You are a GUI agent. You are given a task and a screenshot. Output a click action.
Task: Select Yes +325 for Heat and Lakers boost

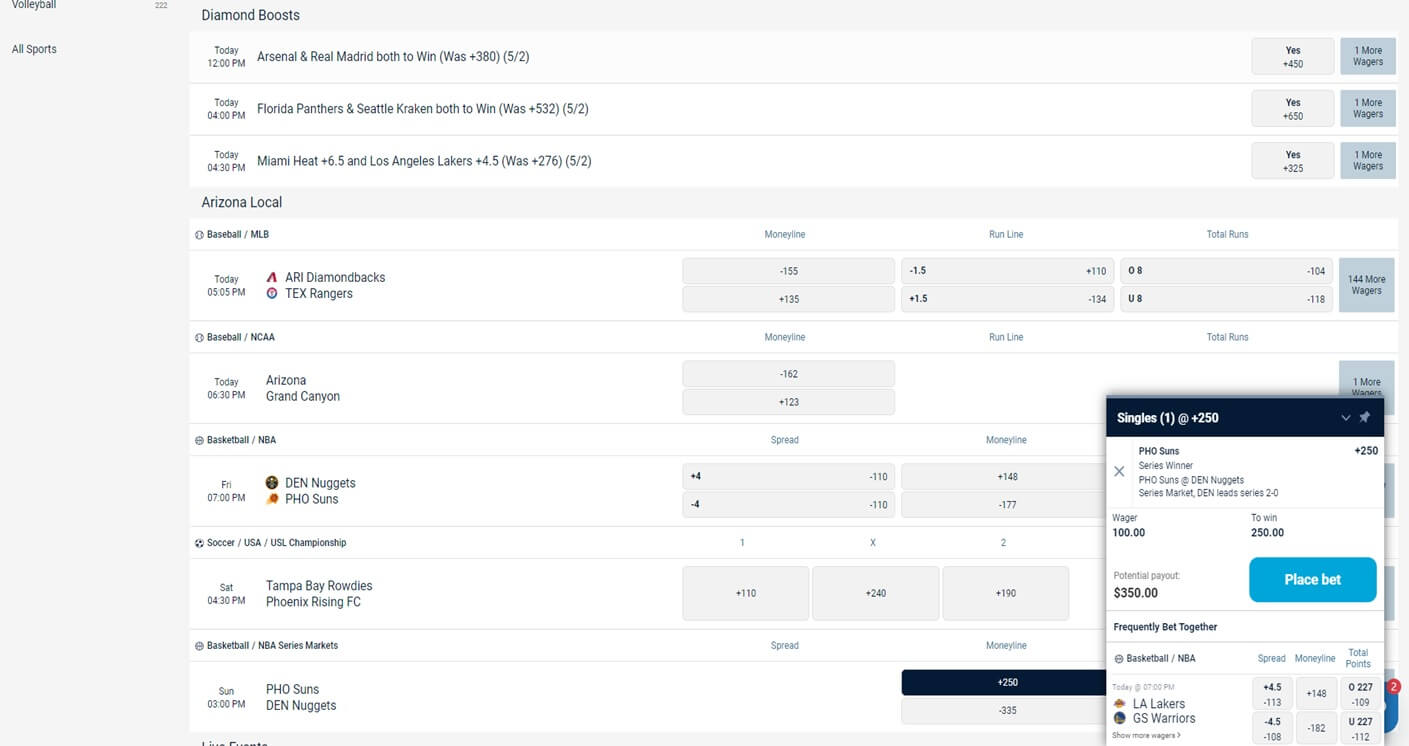coord(1293,161)
